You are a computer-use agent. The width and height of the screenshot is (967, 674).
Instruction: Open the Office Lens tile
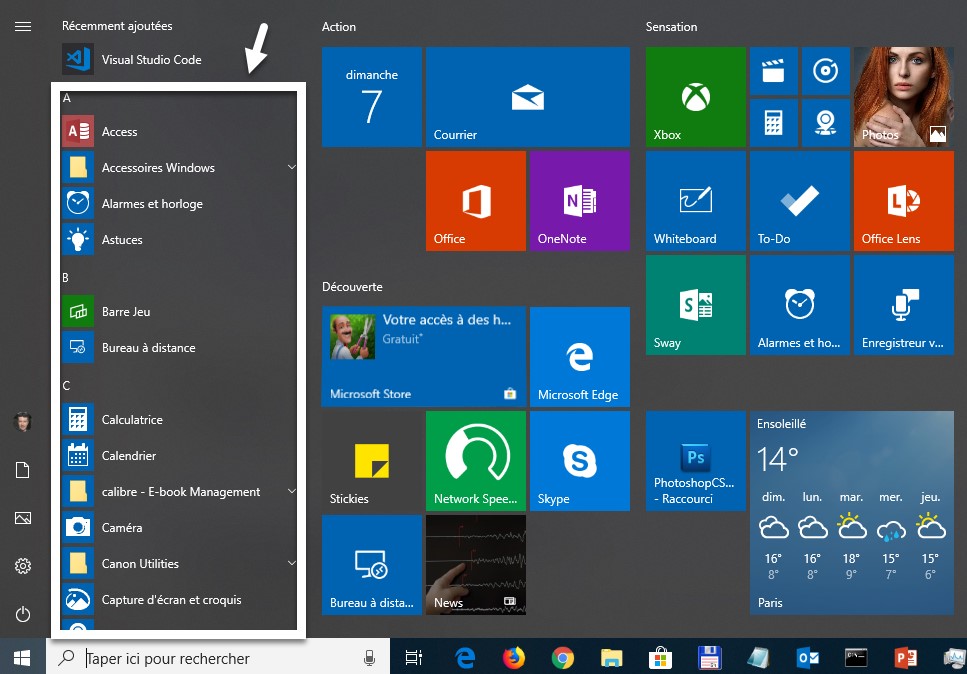tap(903, 201)
